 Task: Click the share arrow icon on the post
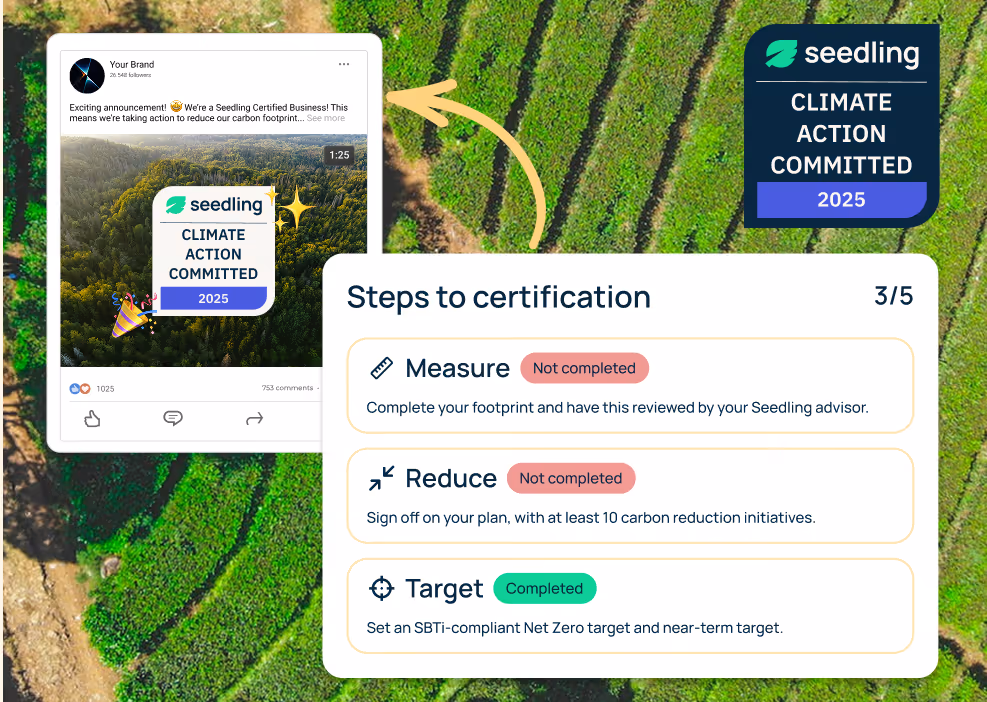255,419
